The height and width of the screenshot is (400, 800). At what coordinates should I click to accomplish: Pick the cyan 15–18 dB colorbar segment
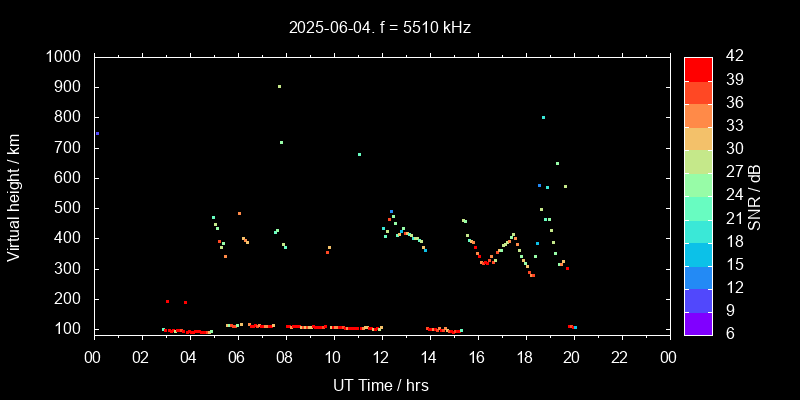pos(698,253)
